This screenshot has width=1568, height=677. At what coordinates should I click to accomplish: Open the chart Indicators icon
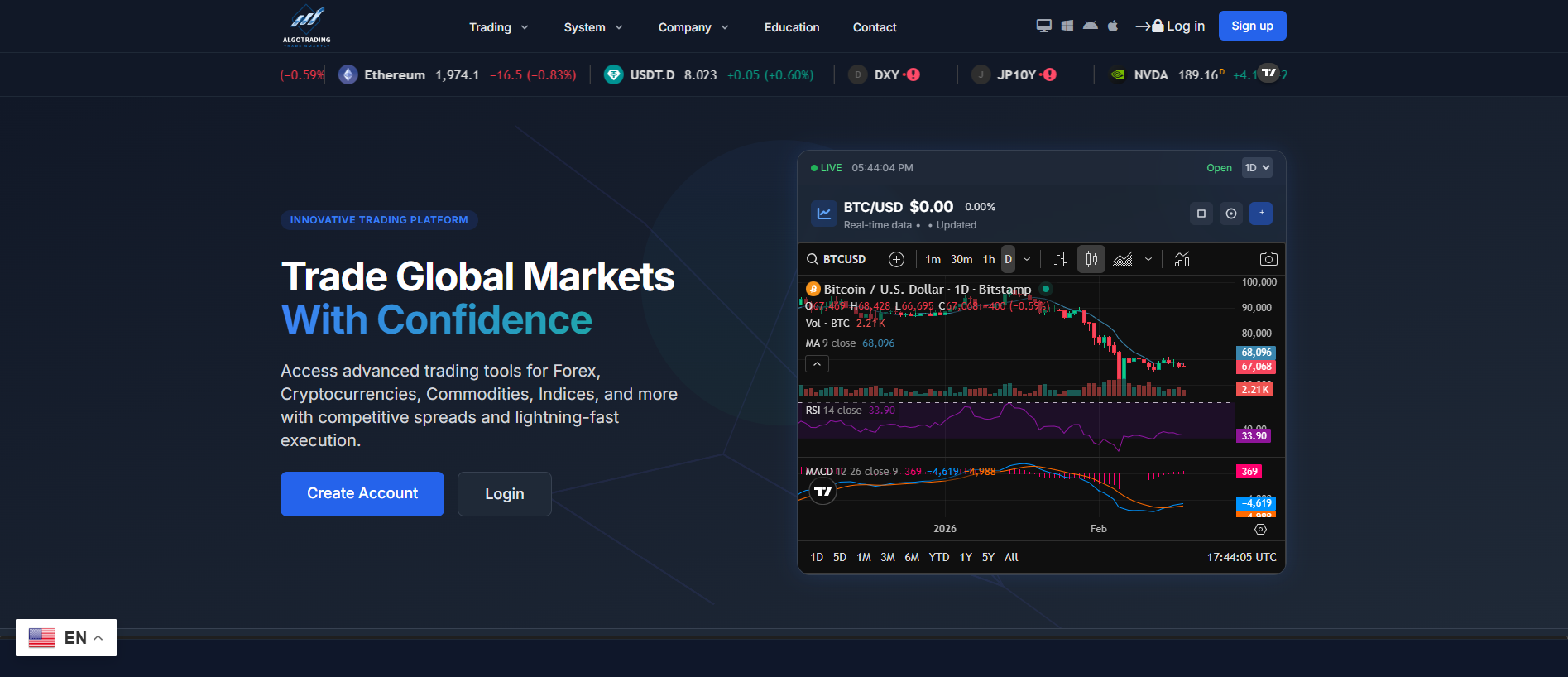point(1182,259)
